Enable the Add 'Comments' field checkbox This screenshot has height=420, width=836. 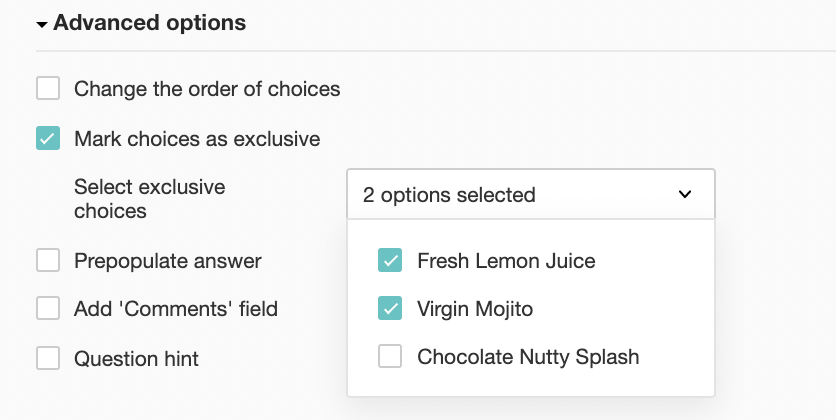click(48, 309)
